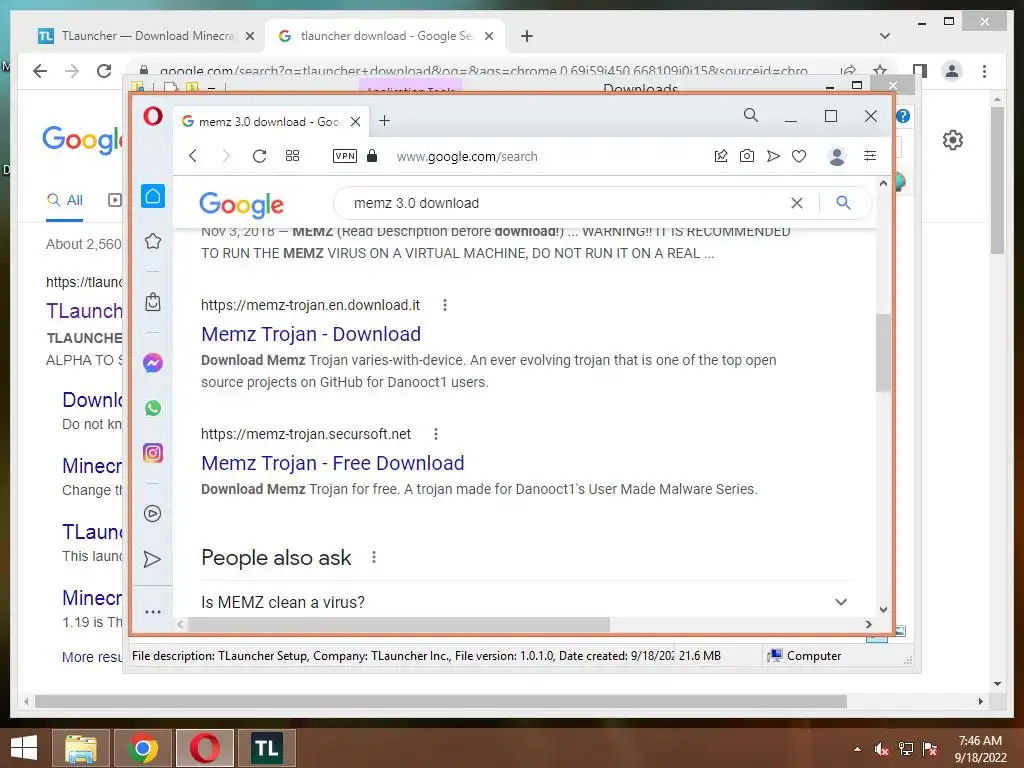Open People also ask options menu
The image size is (1024, 768).
coord(374,557)
